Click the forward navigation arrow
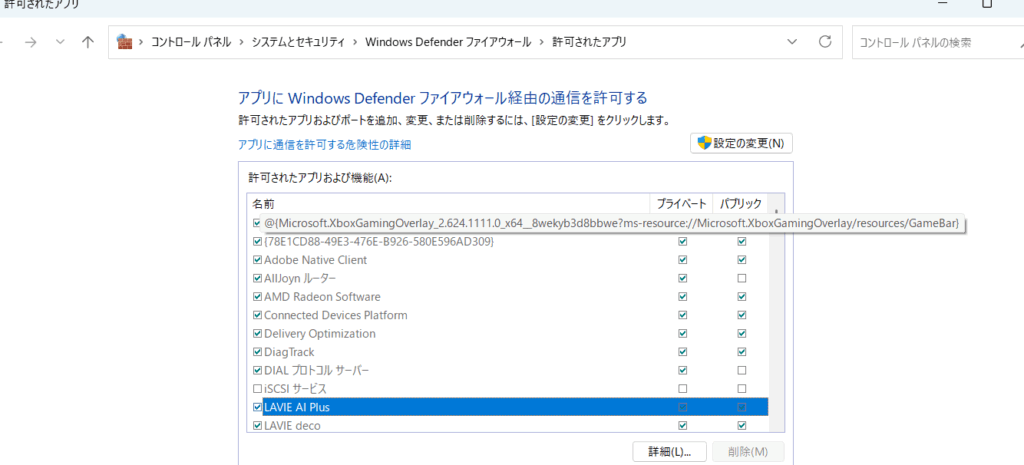Screen dimensions: 1024x465 pyautogui.click(x=31, y=42)
